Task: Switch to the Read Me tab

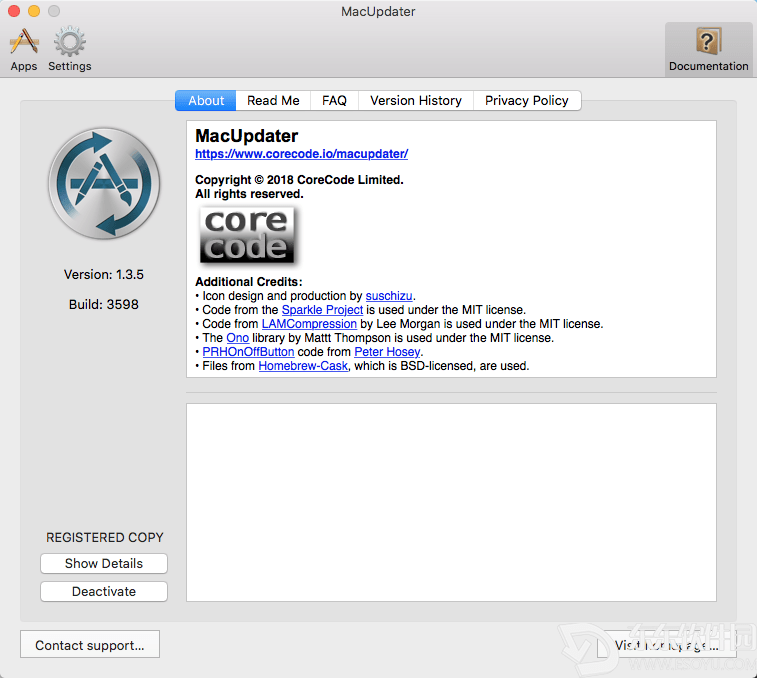Action: point(273,100)
